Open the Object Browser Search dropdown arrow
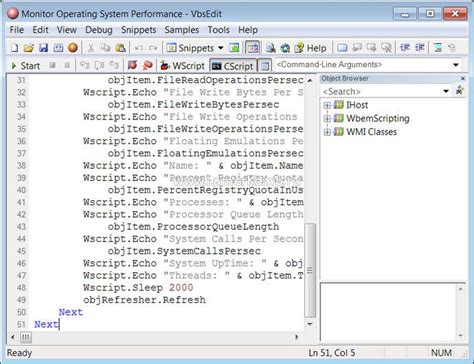 [446, 91]
